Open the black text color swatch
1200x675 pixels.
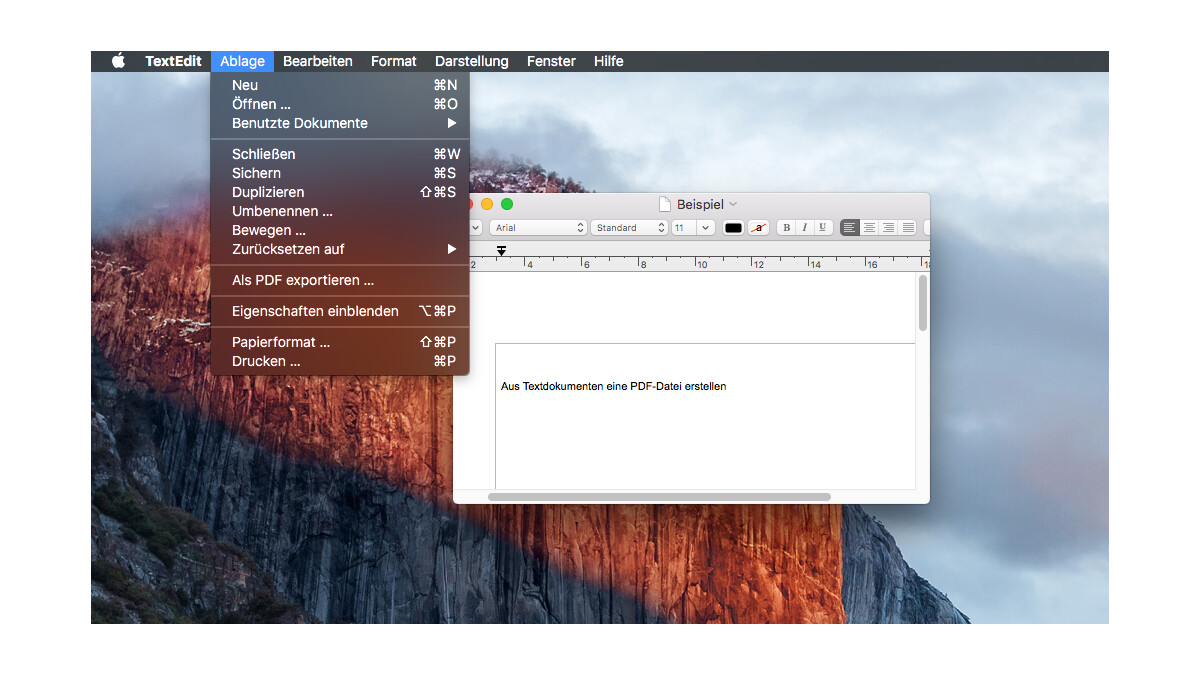[x=733, y=228]
